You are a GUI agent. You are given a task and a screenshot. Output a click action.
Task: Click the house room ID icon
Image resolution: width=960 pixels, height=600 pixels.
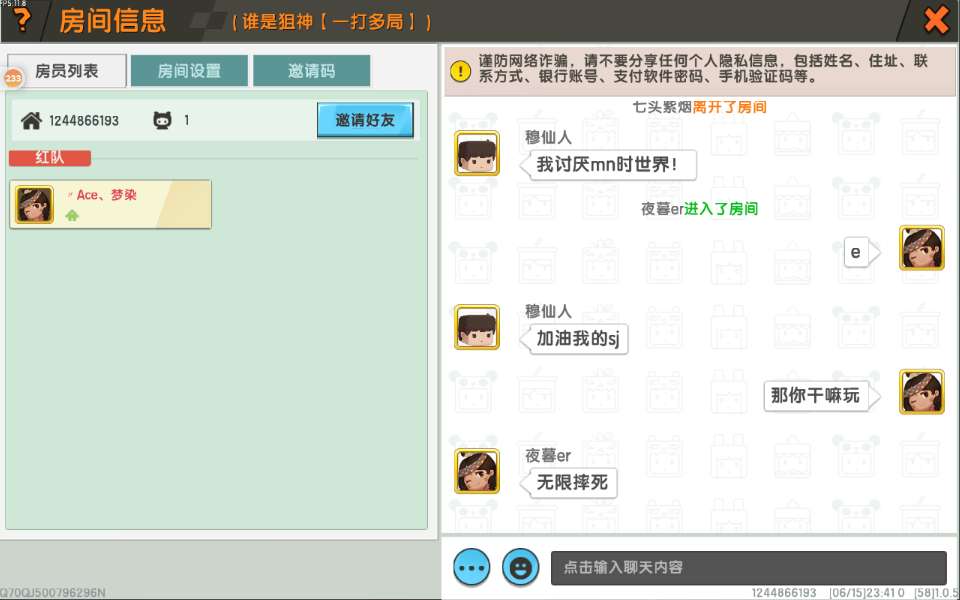[x=32, y=121]
